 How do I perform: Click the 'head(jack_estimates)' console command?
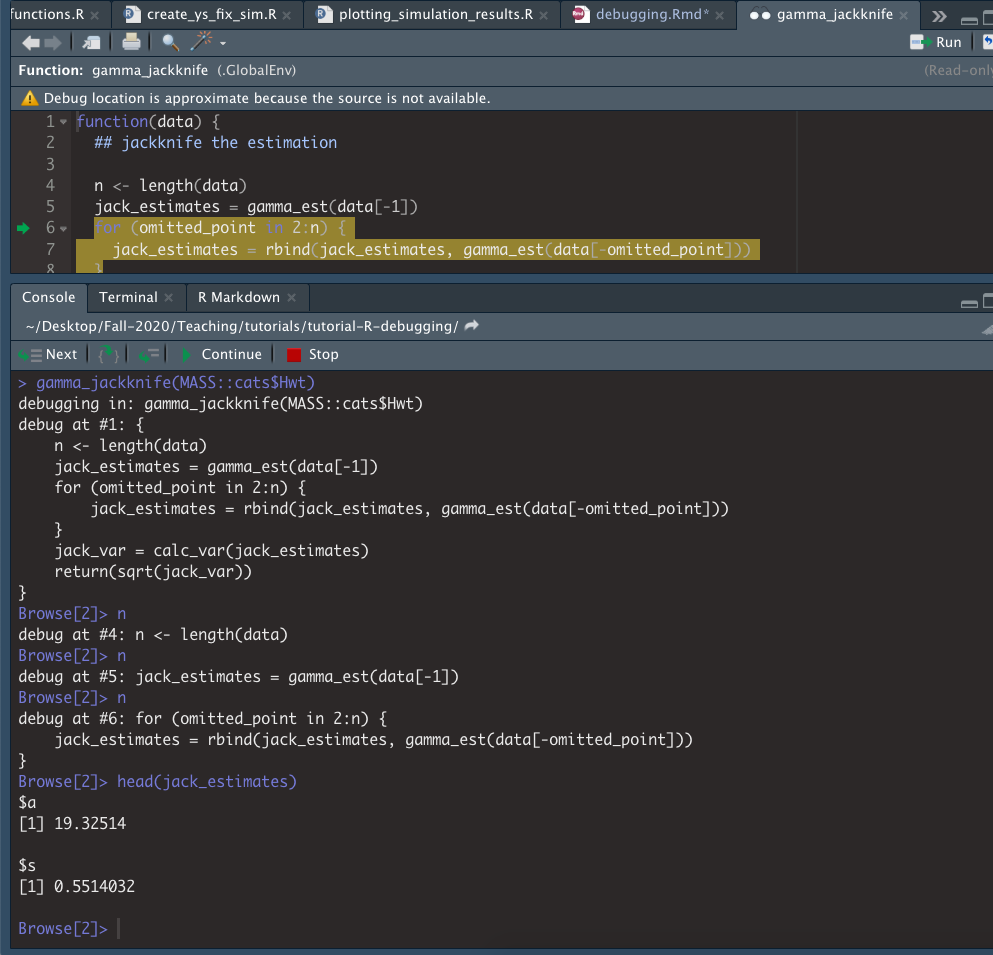(x=207, y=781)
